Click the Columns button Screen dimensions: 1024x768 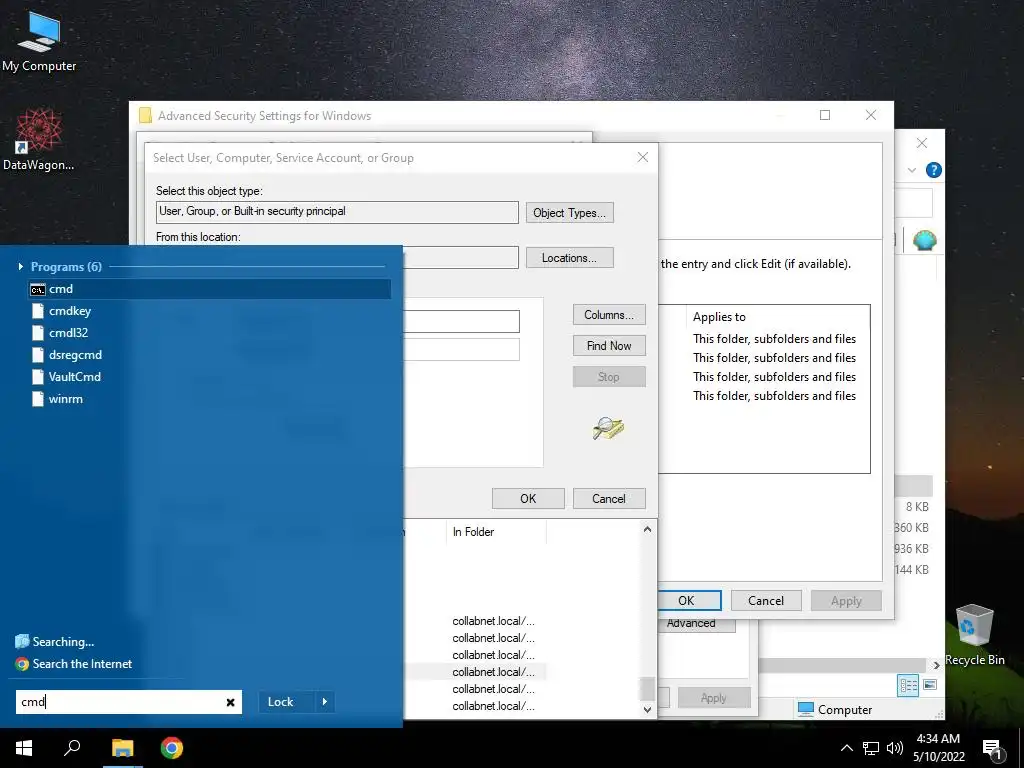coord(609,315)
